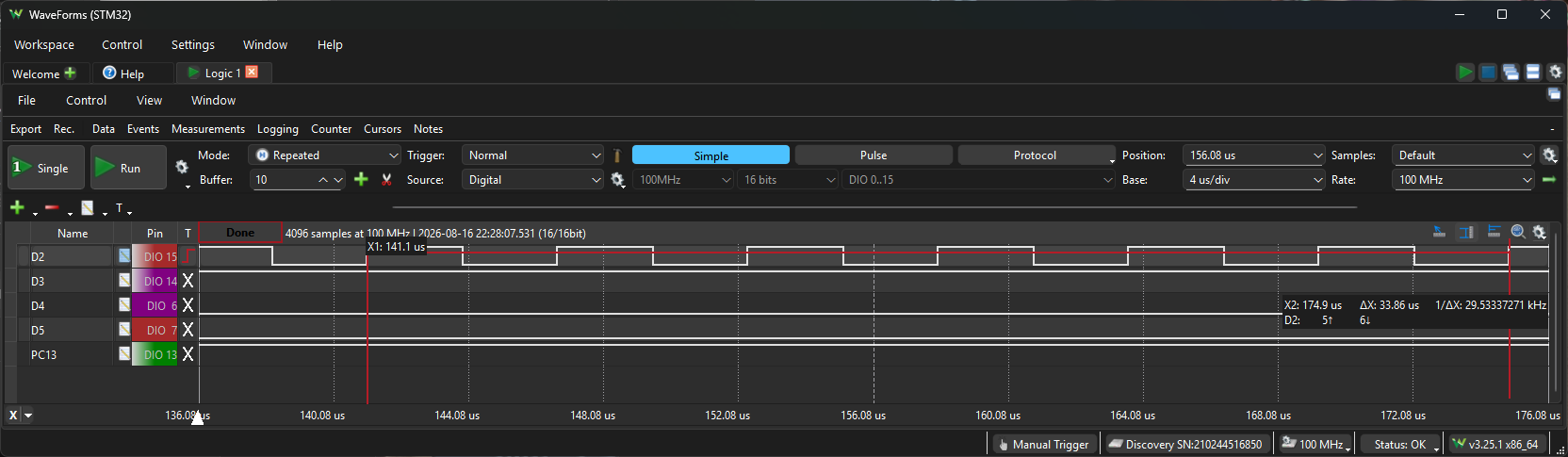1568x457 pixels.
Task: Click the DIO 13 green color swatch
Action: pos(155,354)
